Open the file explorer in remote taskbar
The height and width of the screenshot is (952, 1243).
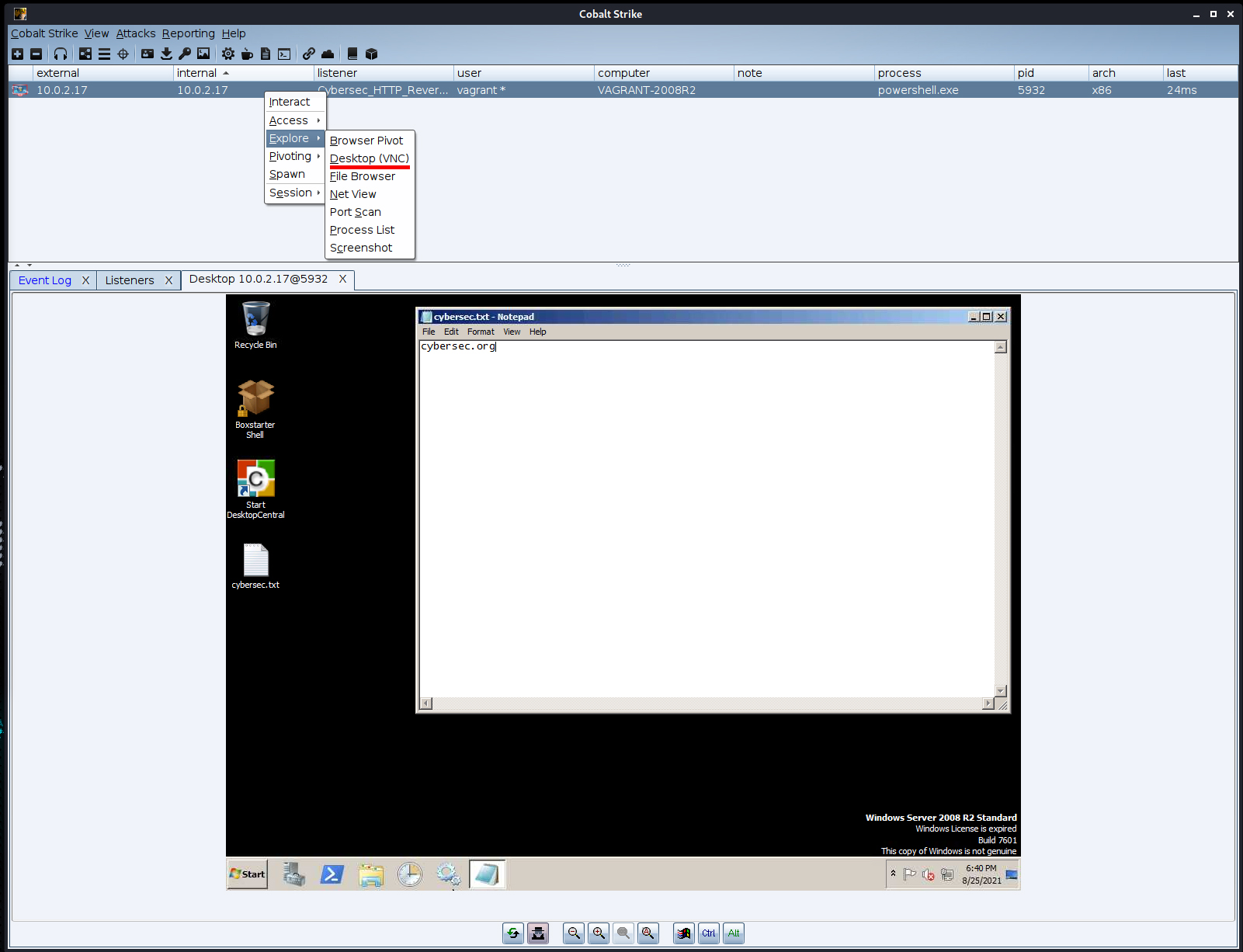click(371, 874)
